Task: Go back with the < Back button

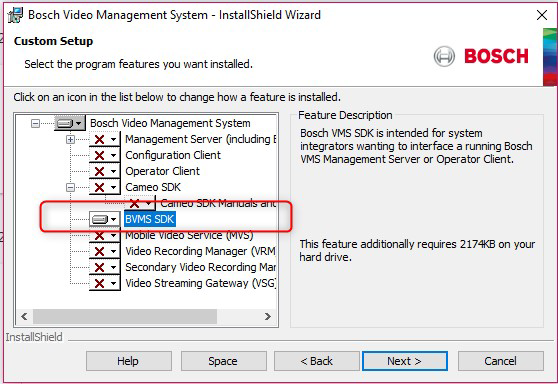Action: point(316,361)
